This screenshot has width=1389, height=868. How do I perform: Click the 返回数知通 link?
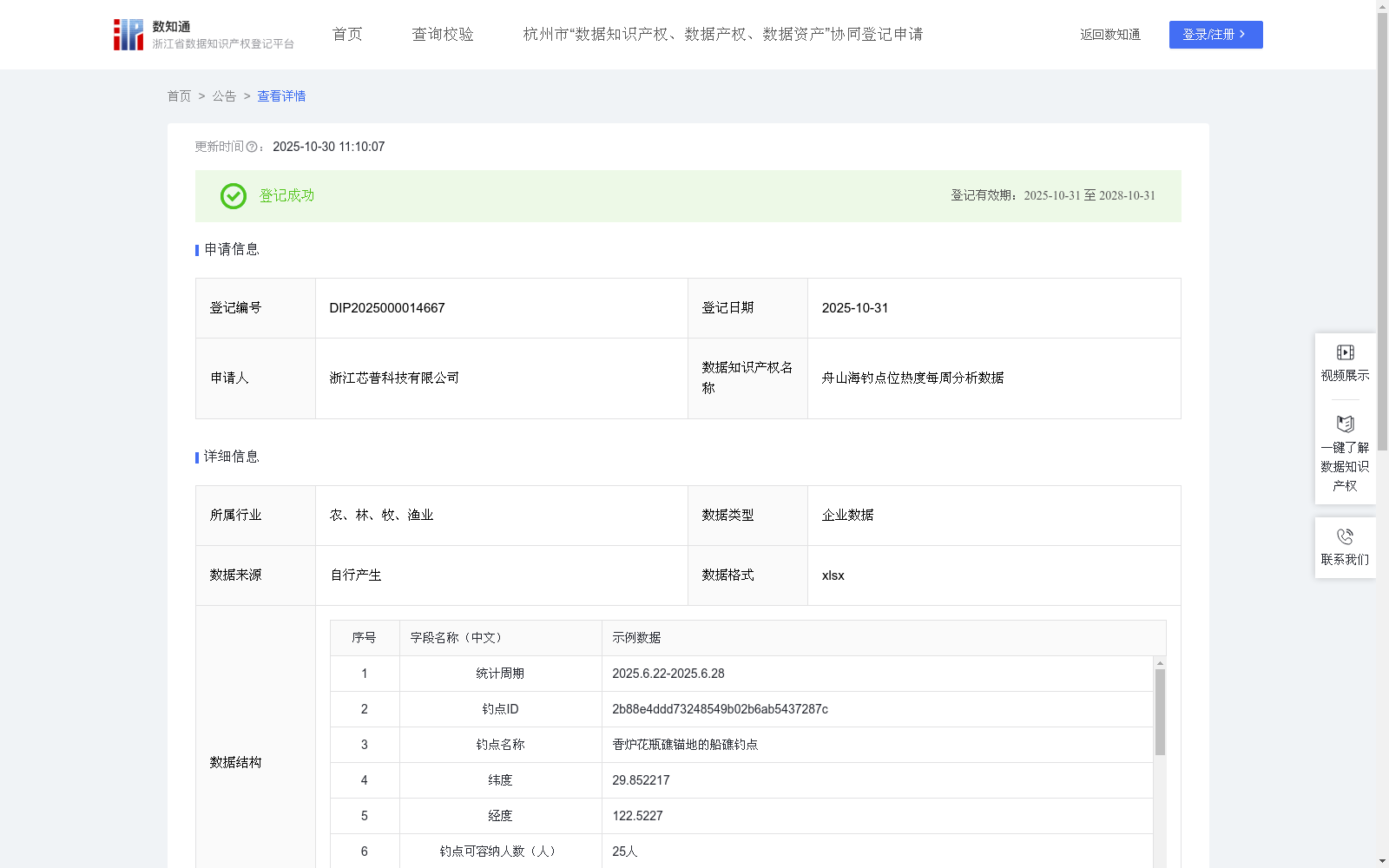coord(1110,35)
